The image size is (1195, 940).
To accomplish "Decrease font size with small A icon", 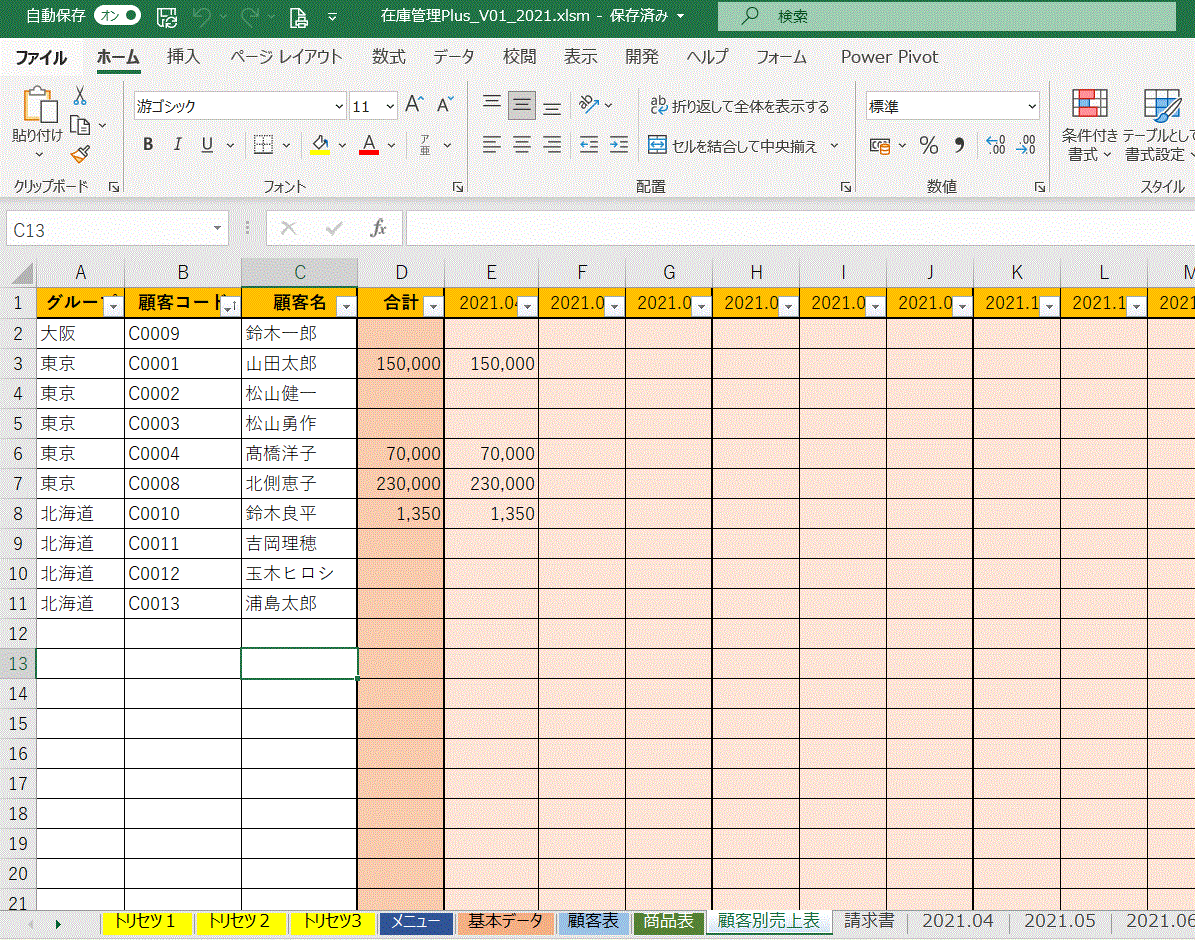I will (445, 105).
